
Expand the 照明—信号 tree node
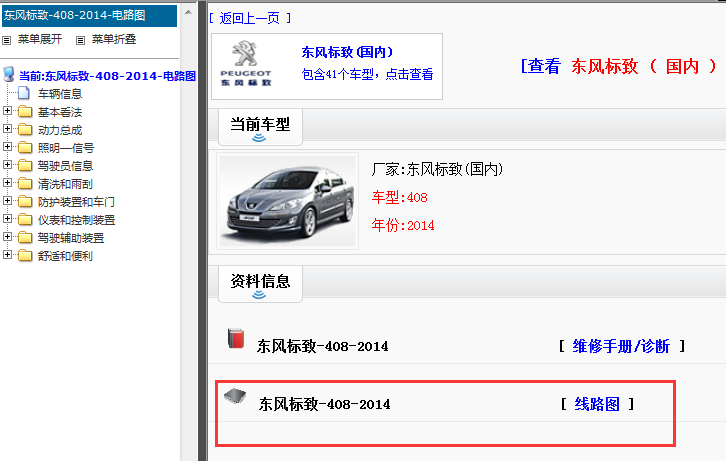7,147
